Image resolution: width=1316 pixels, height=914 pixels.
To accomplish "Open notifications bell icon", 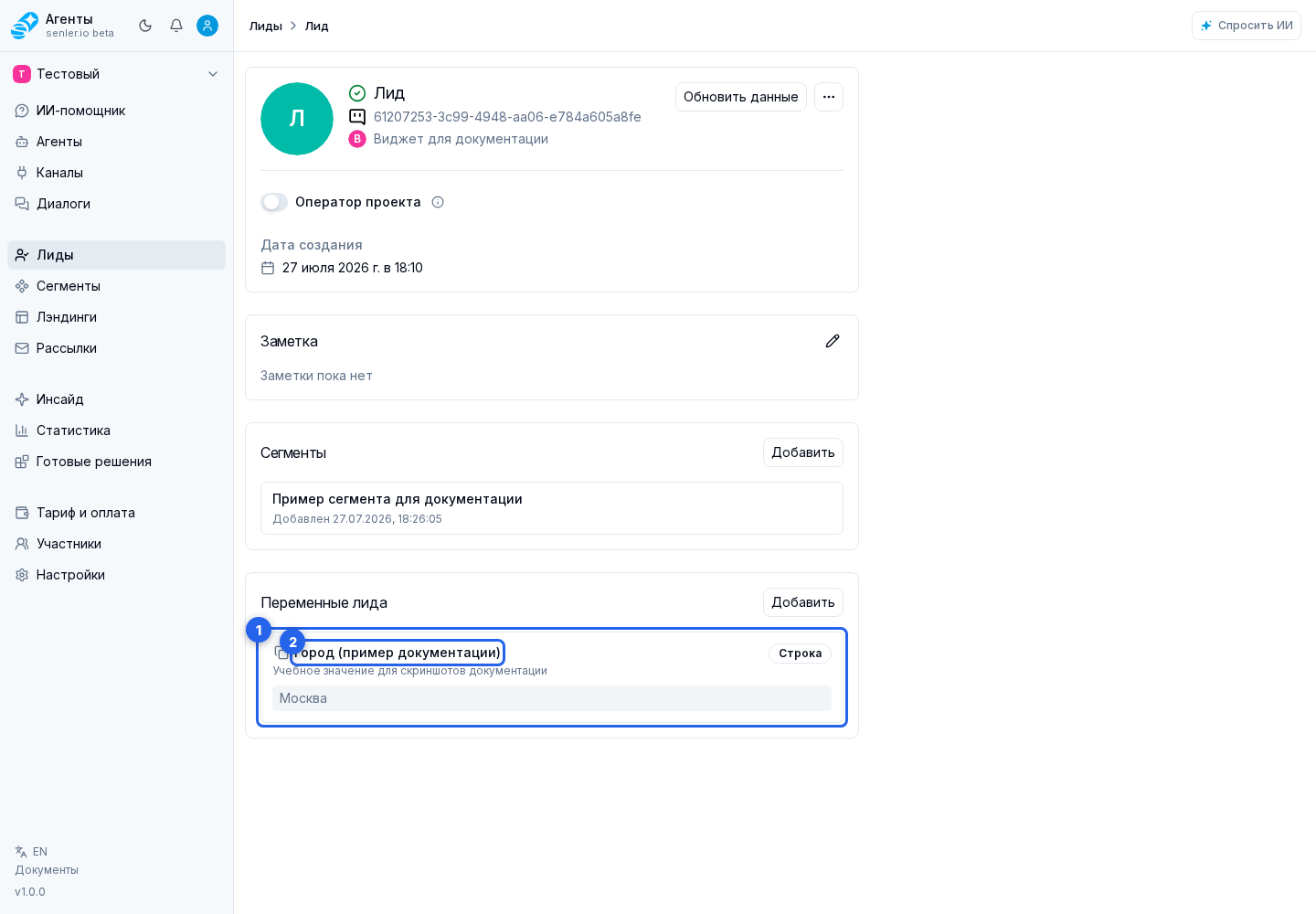I will pyautogui.click(x=176, y=26).
